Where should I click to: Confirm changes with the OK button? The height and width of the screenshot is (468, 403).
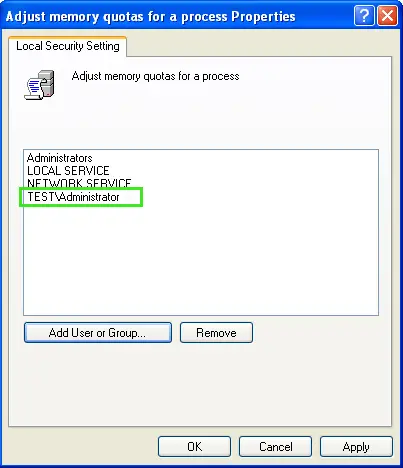(194, 447)
